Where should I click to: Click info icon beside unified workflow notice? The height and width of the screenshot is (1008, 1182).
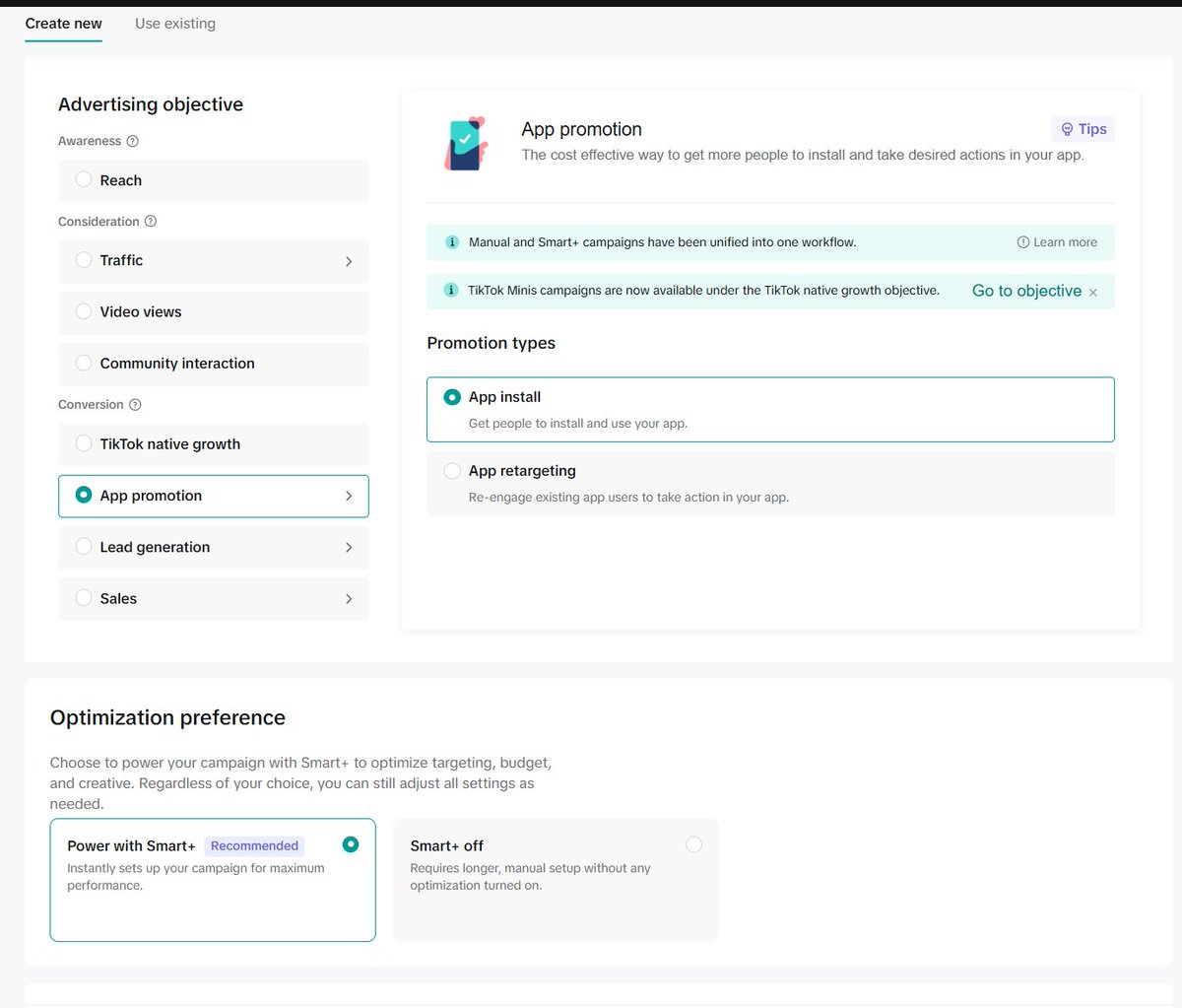click(452, 242)
